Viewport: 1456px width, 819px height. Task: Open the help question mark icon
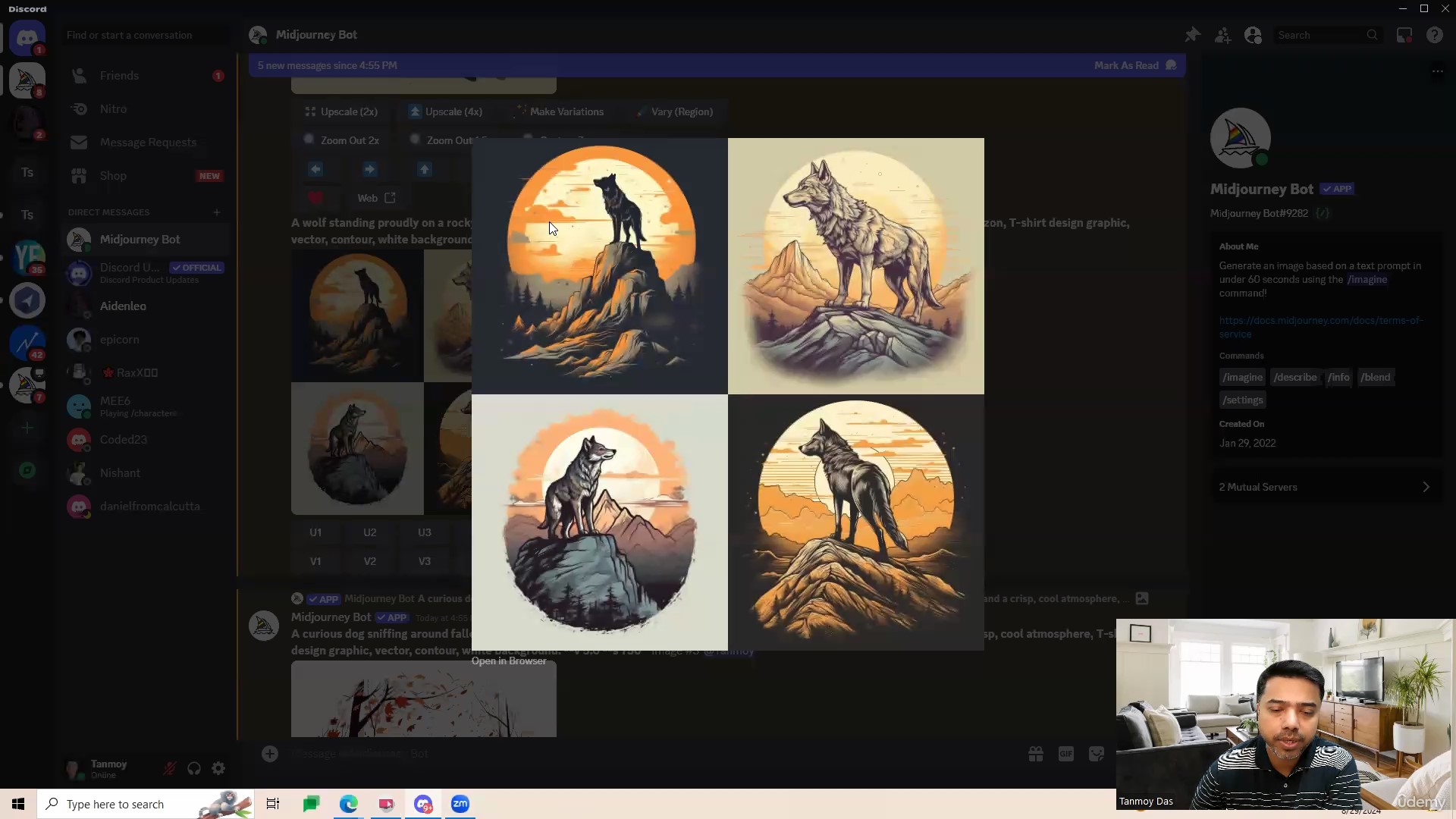pos(1434,35)
